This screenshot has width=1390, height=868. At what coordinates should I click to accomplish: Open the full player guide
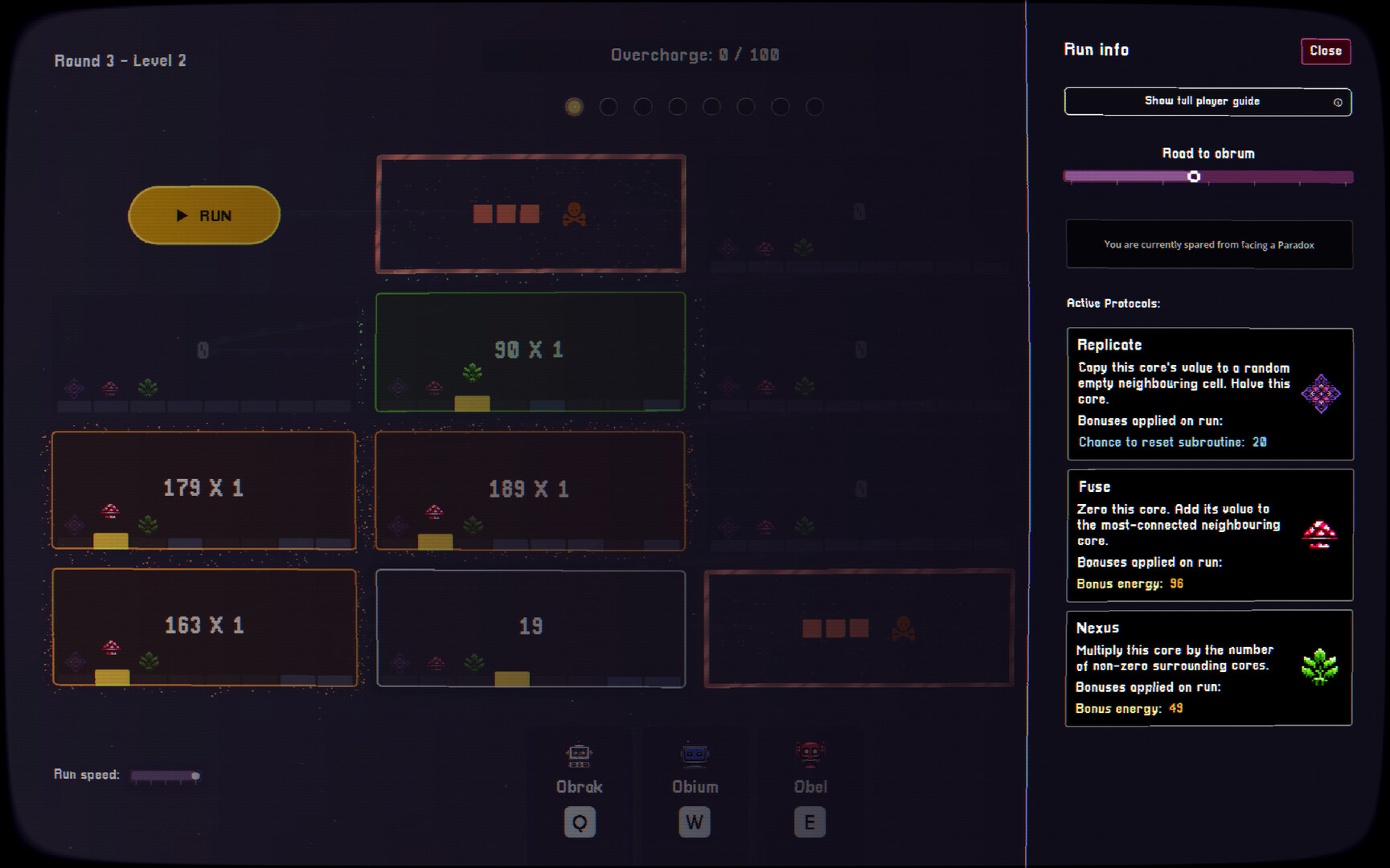tap(1203, 101)
